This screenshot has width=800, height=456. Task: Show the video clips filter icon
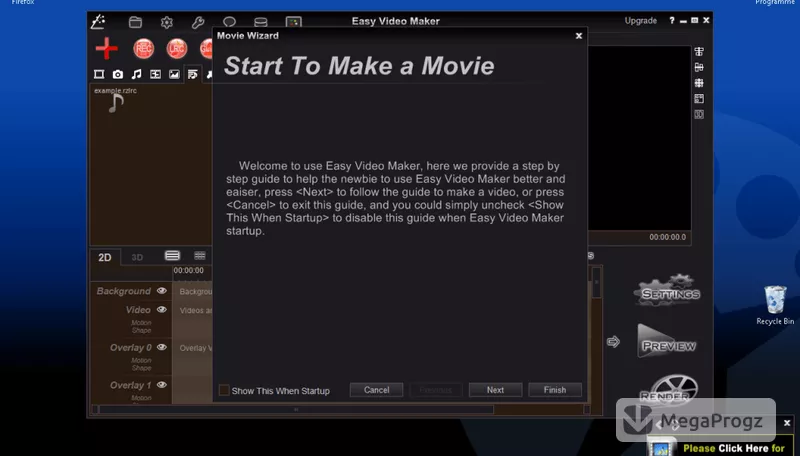coord(99,74)
